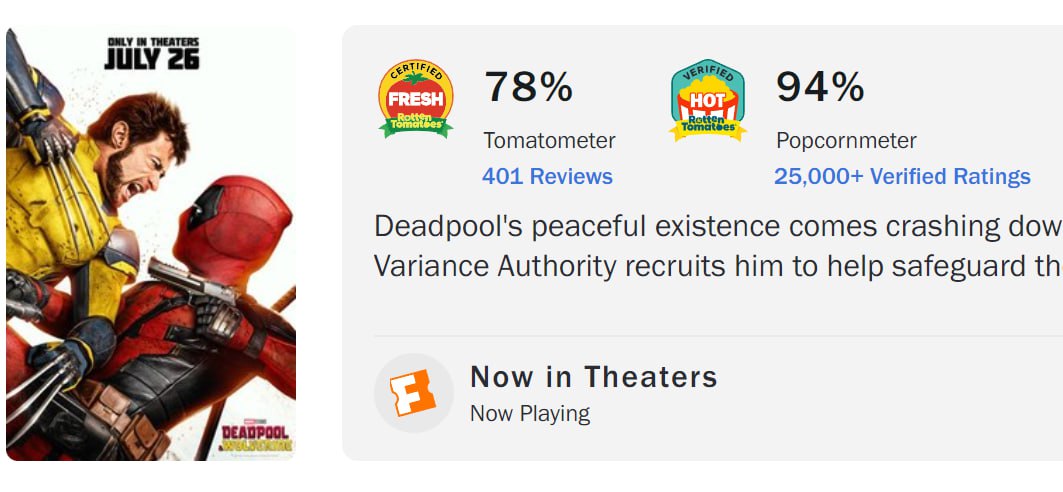The image size is (1063, 492).
Task: Click the Deadpool & Wolverine logo on the poster
Action: click(x=254, y=437)
